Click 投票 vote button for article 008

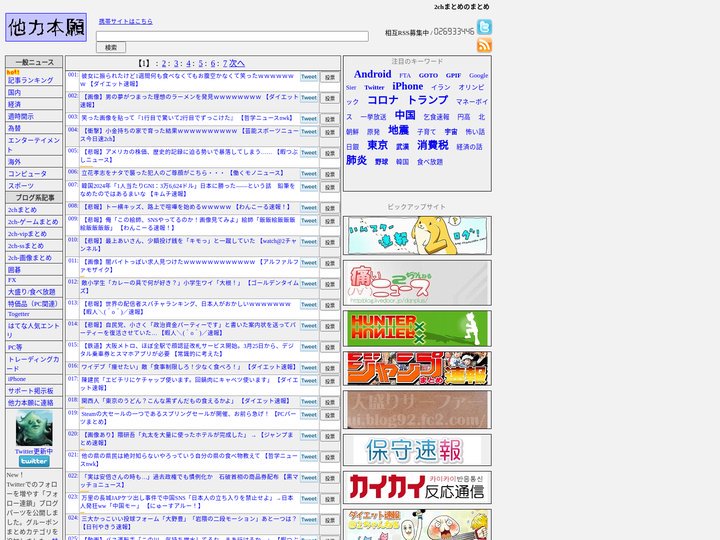pyautogui.click(x=330, y=208)
